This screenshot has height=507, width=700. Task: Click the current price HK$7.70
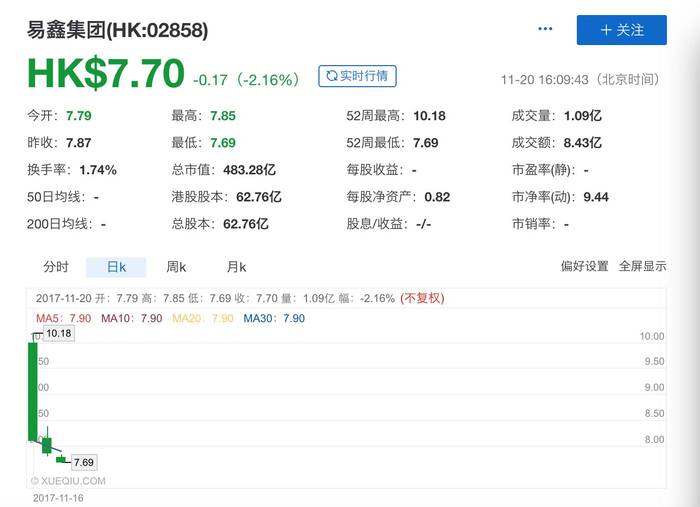pyautogui.click(x=106, y=73)
